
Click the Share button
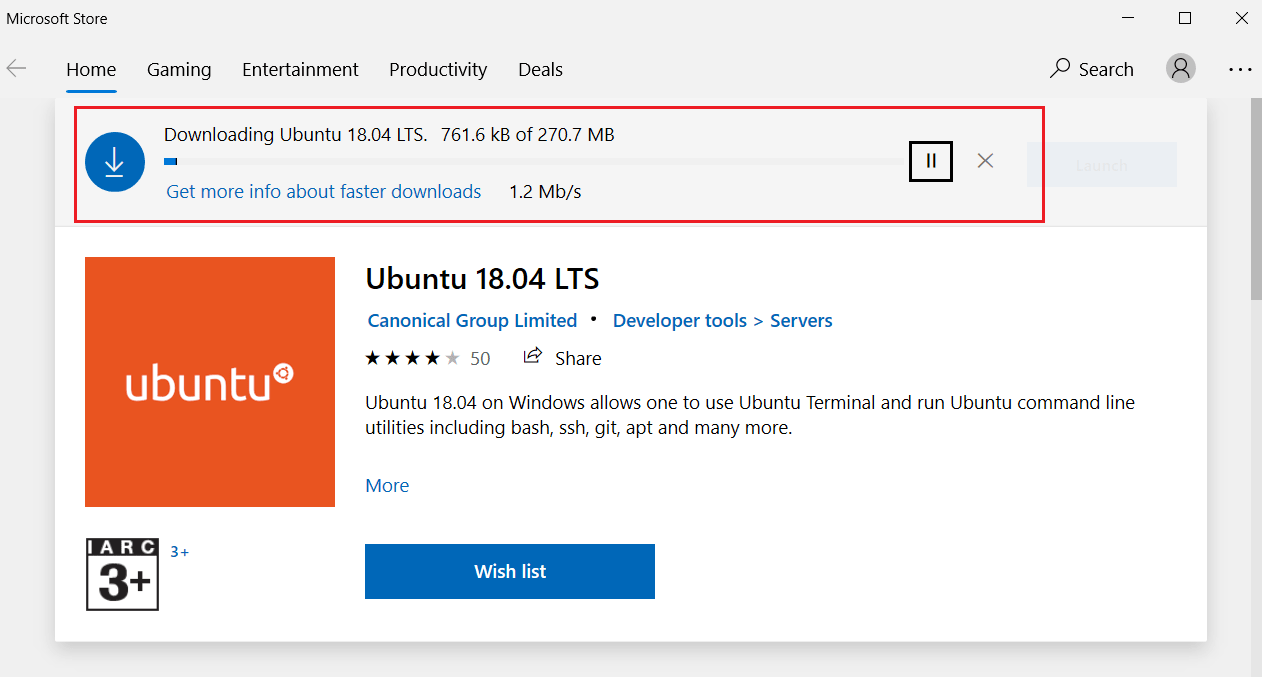[x=563, y=358]
